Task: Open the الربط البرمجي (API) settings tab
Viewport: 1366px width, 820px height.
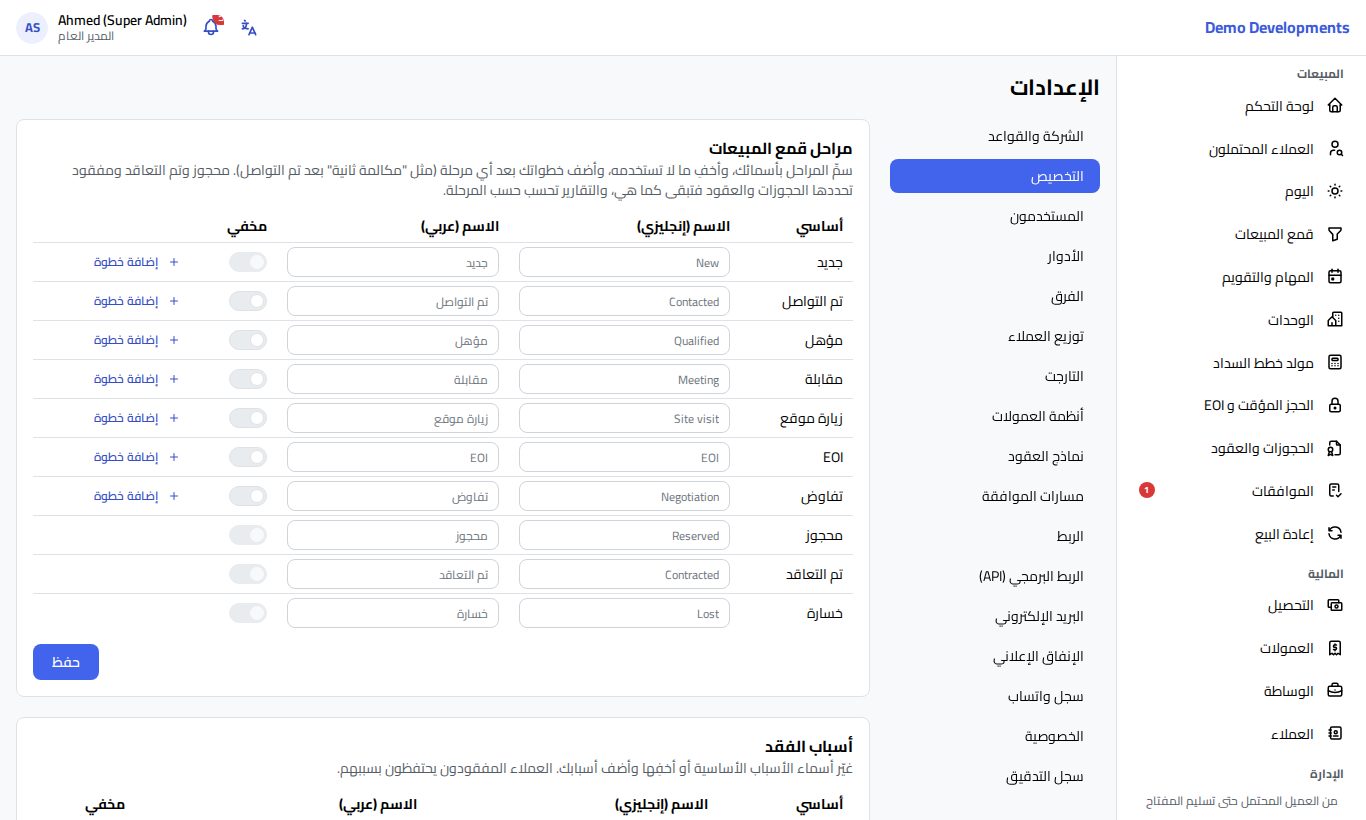Action: pyautogui.click(x=995, y=576)
